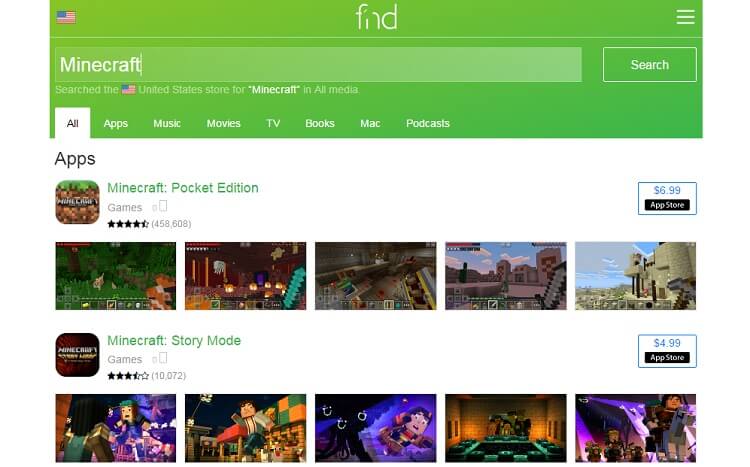Image resolution: width=750 pixels, height=467 pixels.
Task: Open the Minecraft: Pocket Edition app icon
Action: click(77, 202)
